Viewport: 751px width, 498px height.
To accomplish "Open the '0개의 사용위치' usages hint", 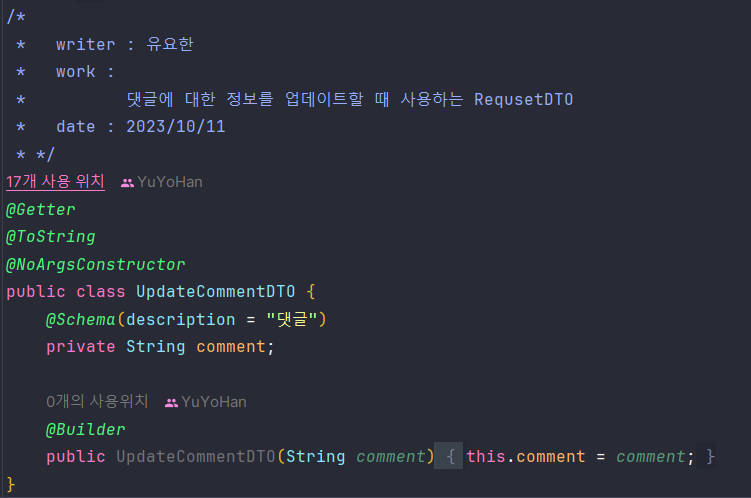I will click(97, 401).
